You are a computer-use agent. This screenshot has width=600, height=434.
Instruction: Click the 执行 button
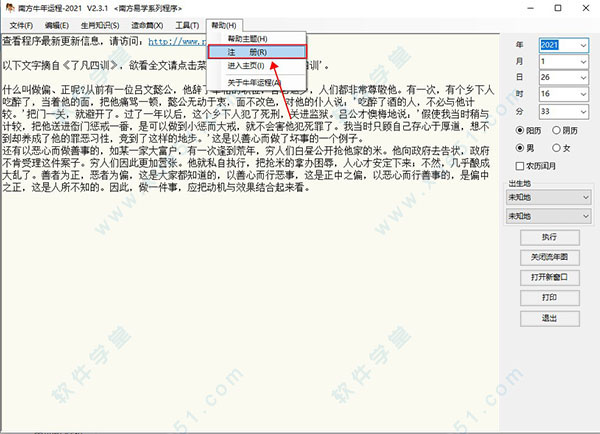pyautogui.click(x=549, y=237)
